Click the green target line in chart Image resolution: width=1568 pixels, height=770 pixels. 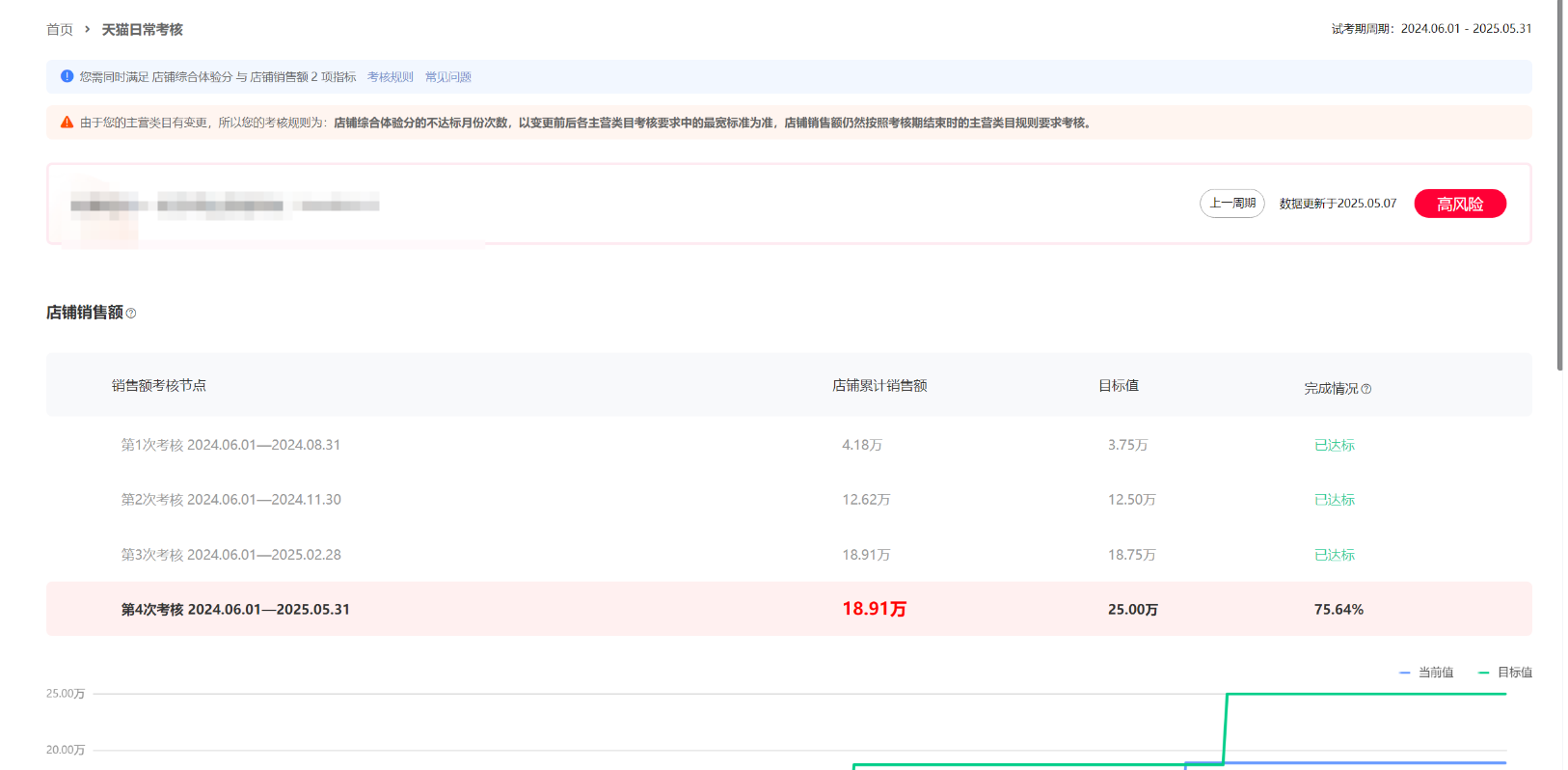pyautogui.click(x=1365, y=694)
